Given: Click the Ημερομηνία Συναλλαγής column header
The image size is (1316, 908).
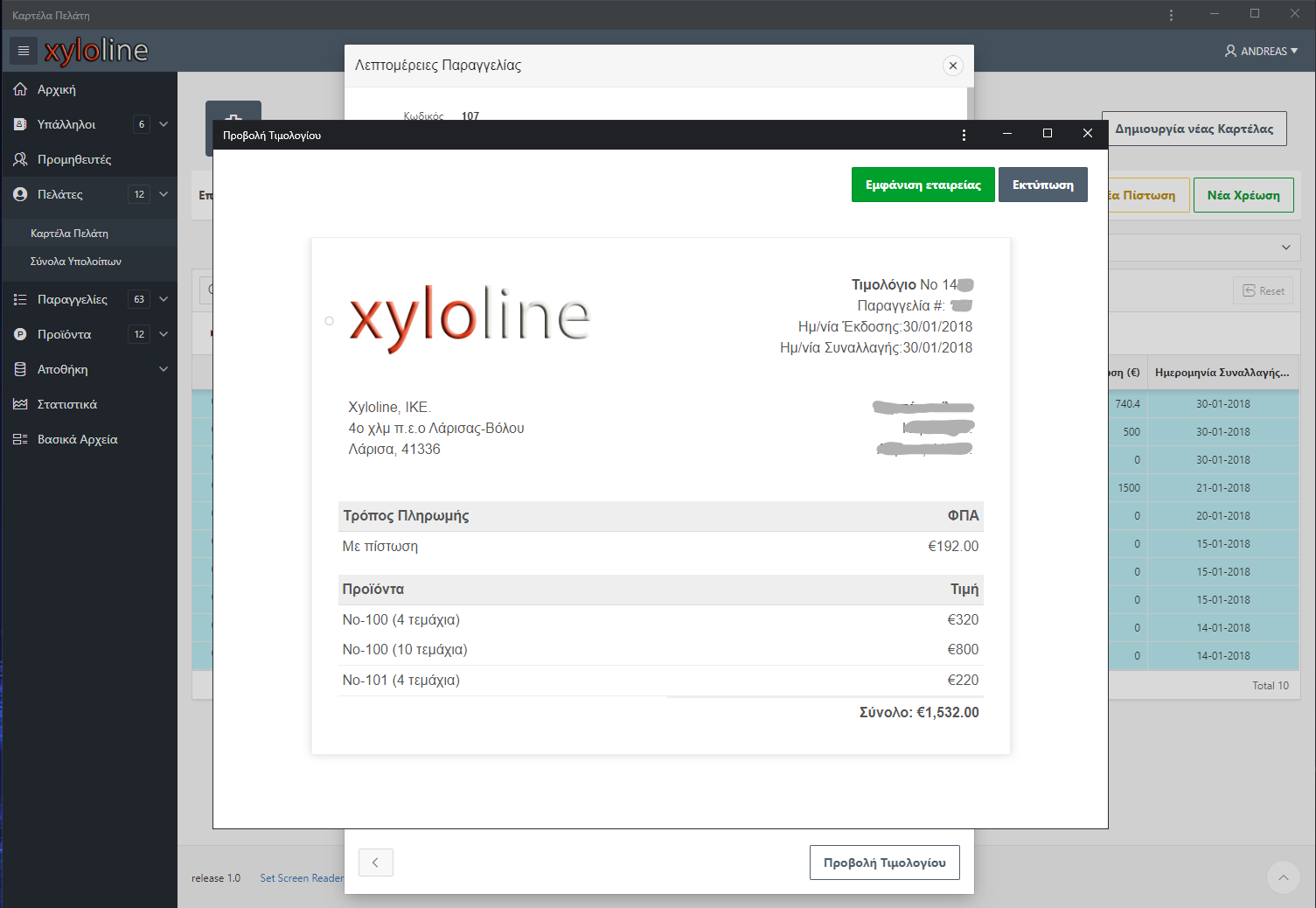Looking at the screenshot, I should (x=1222, y=373).
